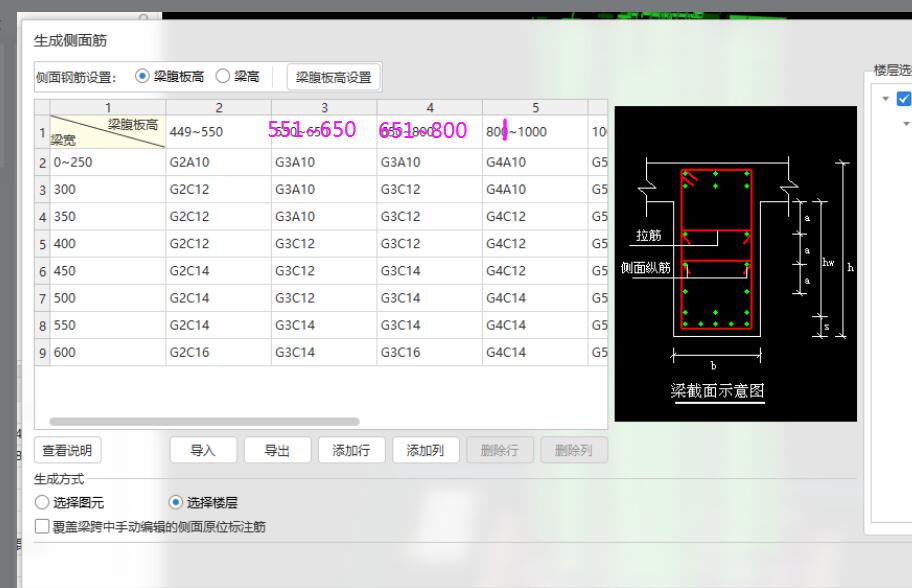Screen dimensions: 912x588
Task: Click beam width cell 0~250
Action: (x=108, y=162)
